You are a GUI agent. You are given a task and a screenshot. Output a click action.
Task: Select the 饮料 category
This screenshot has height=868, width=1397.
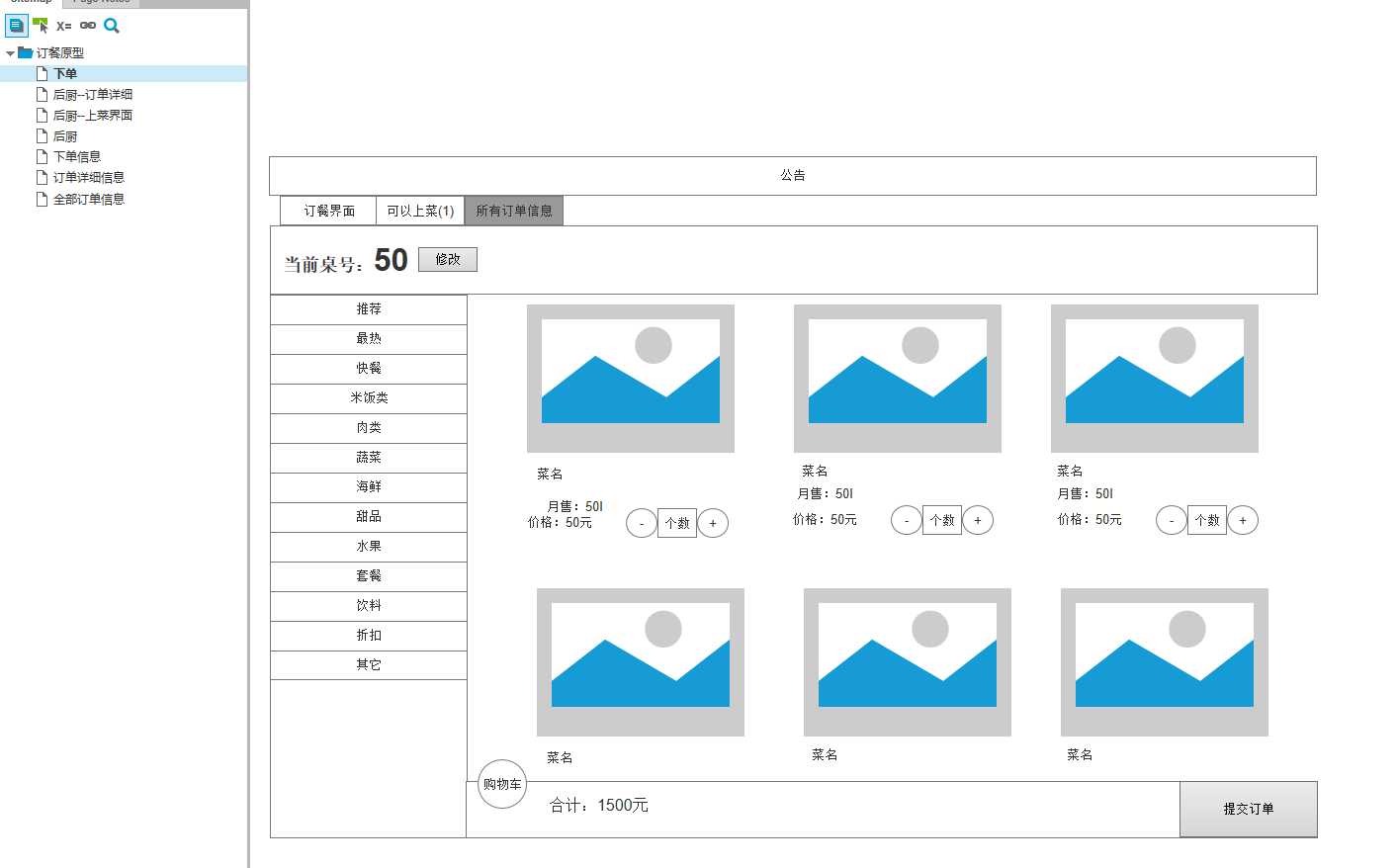pos(369,606)
